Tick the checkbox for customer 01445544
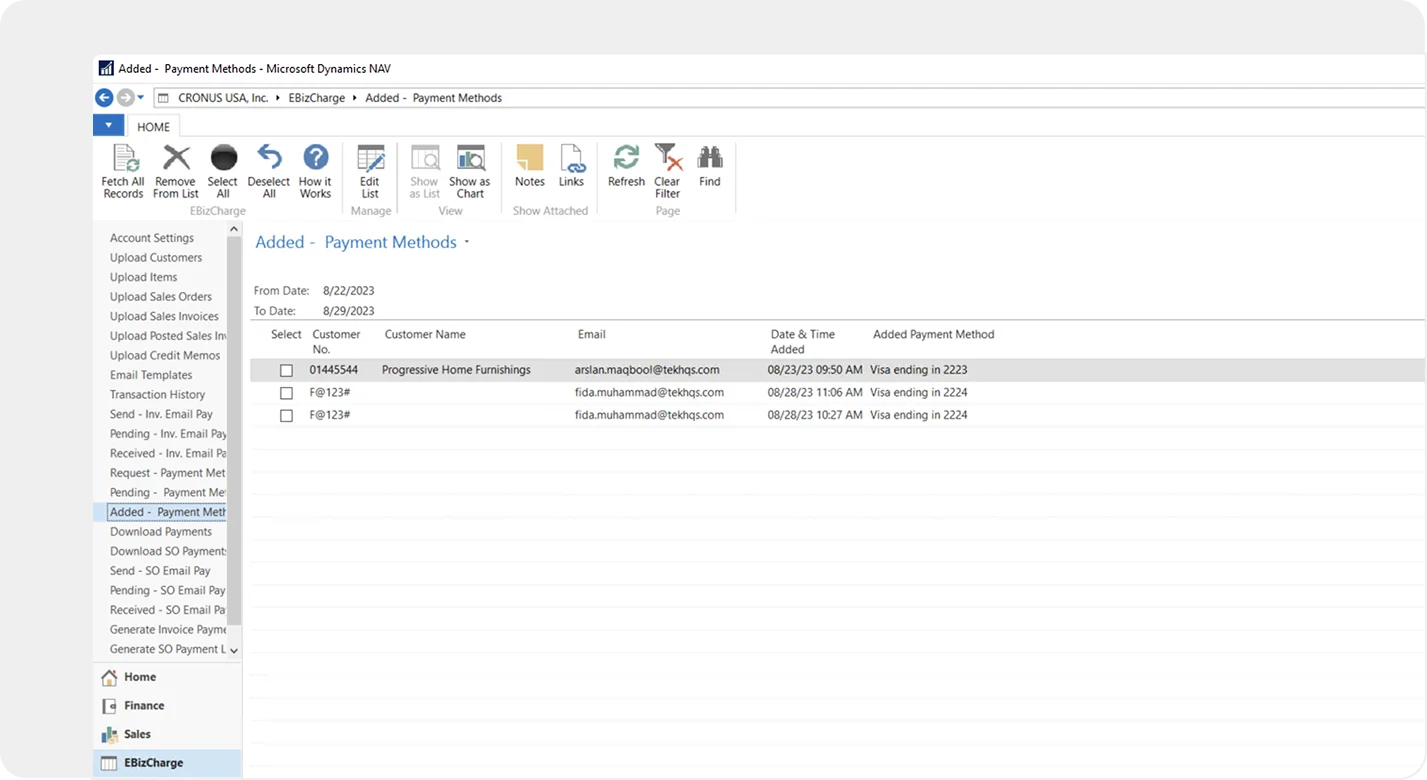This screenshot has height=780, width=1427. [x=286, y=370]
